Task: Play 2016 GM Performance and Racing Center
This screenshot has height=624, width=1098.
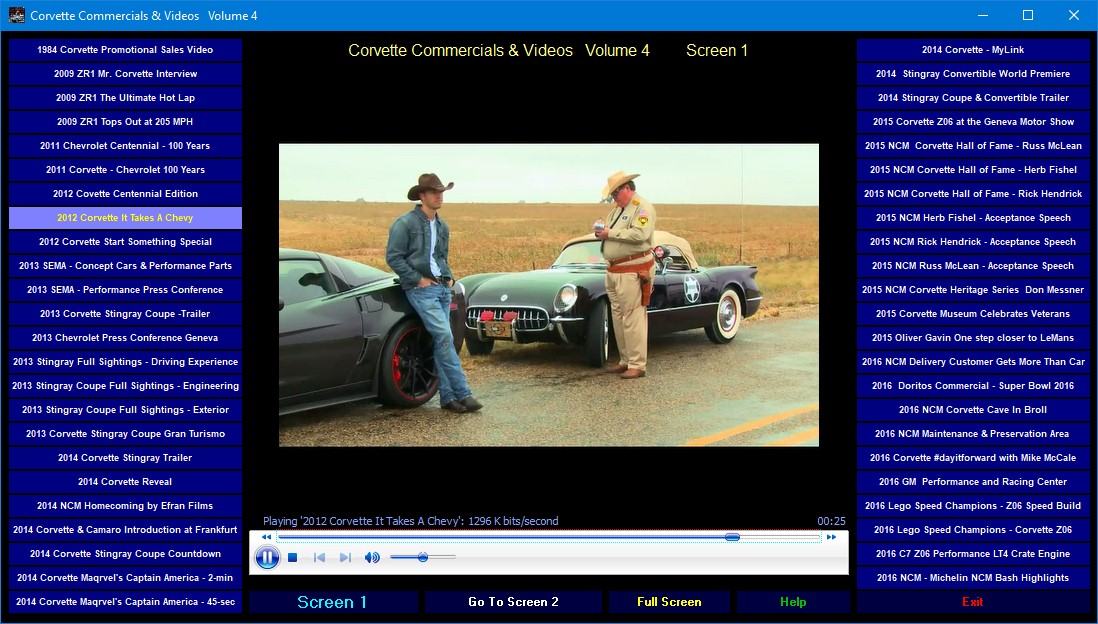Action: 973,481
